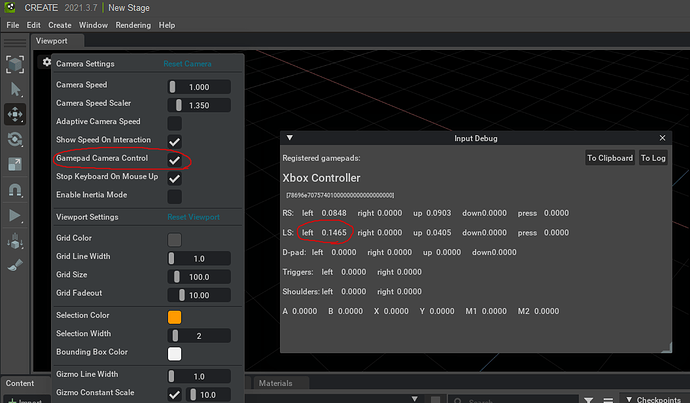Screen dimensions: 690x403
Task: Select the paint brush tool
Action: point(15,265)
